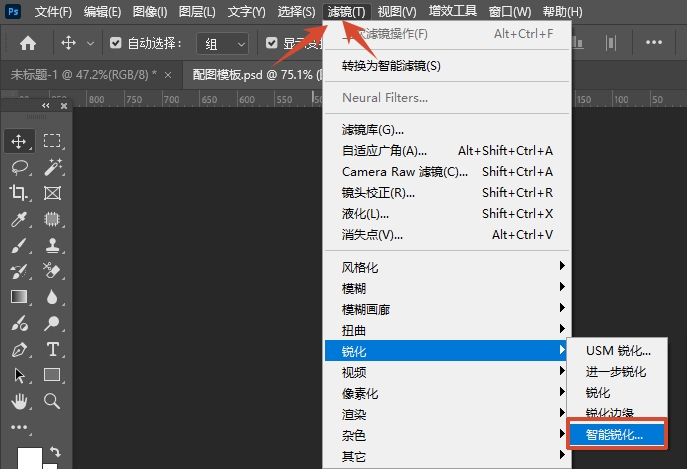Select the Zoom tool
The image size is (687, 469).
coord(52,401)
